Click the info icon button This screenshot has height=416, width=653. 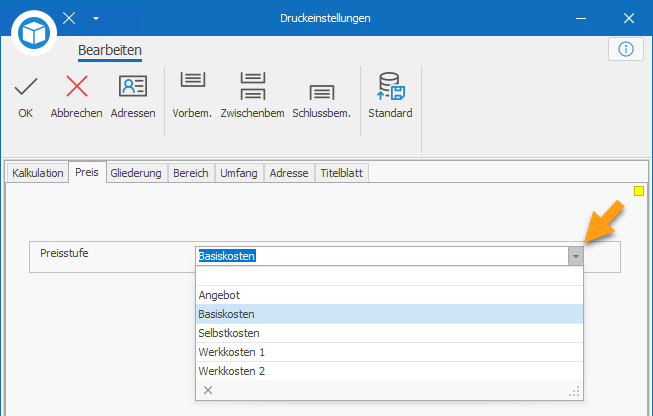(x=626, y=49)
